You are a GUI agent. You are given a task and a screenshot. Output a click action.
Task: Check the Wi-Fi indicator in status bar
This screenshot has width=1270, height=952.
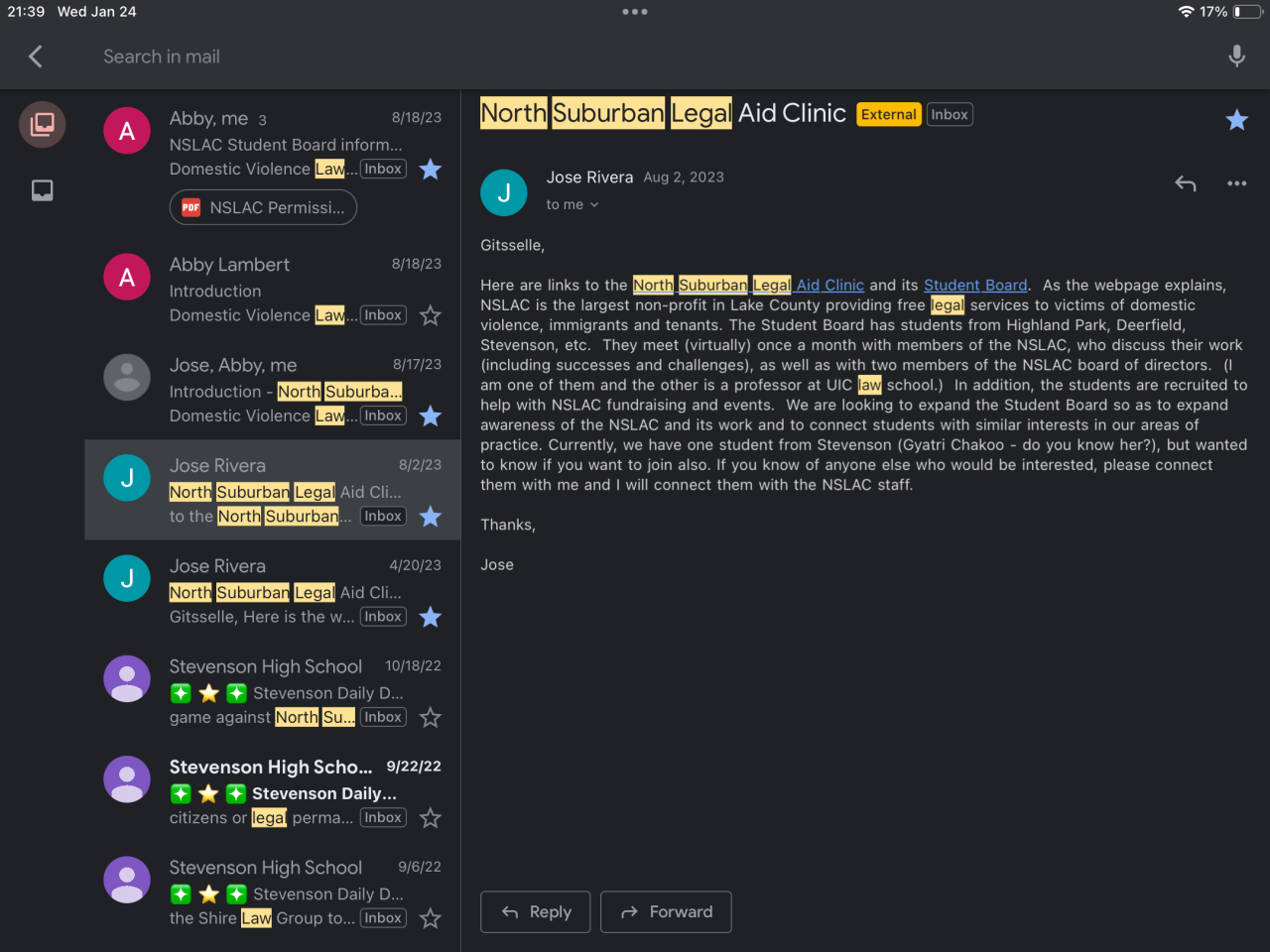[x=1186, y=12]
